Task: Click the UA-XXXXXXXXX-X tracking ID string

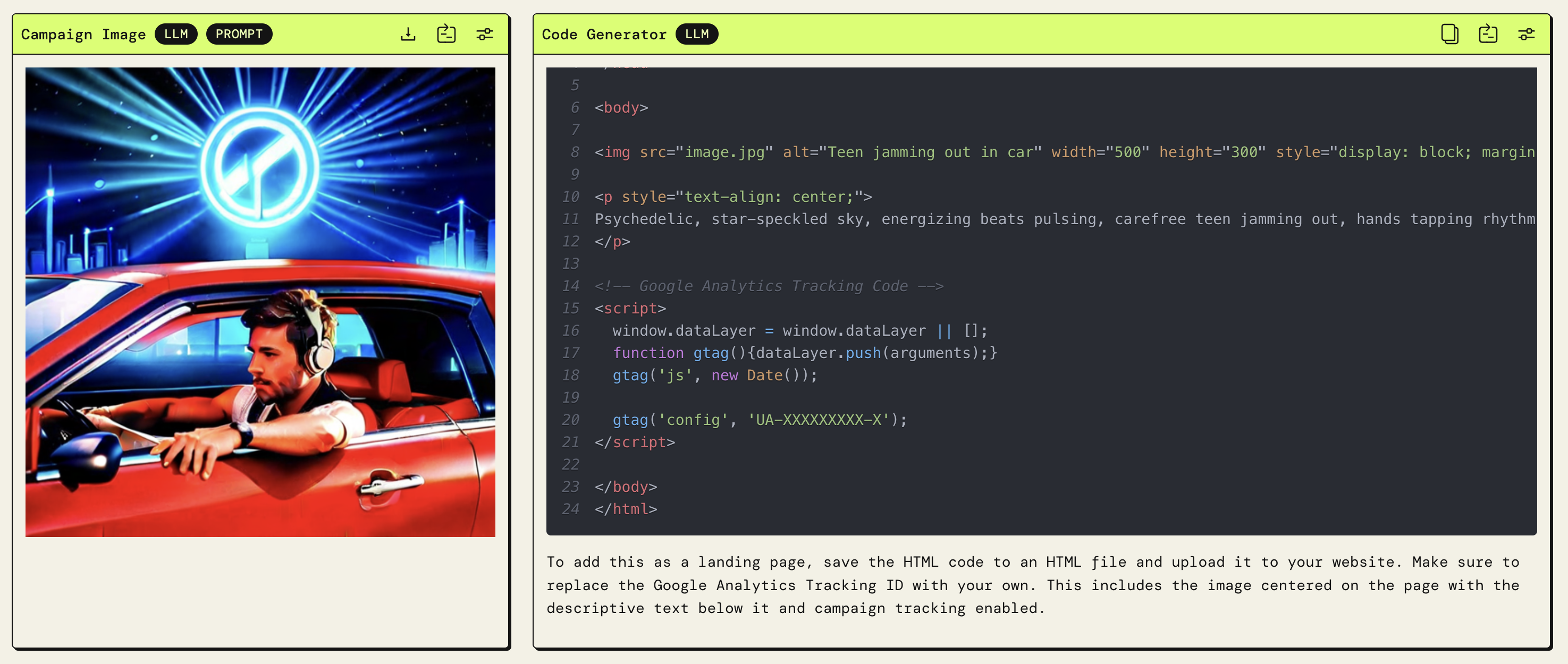Action: pyautogui.click(x=818, y=420)
